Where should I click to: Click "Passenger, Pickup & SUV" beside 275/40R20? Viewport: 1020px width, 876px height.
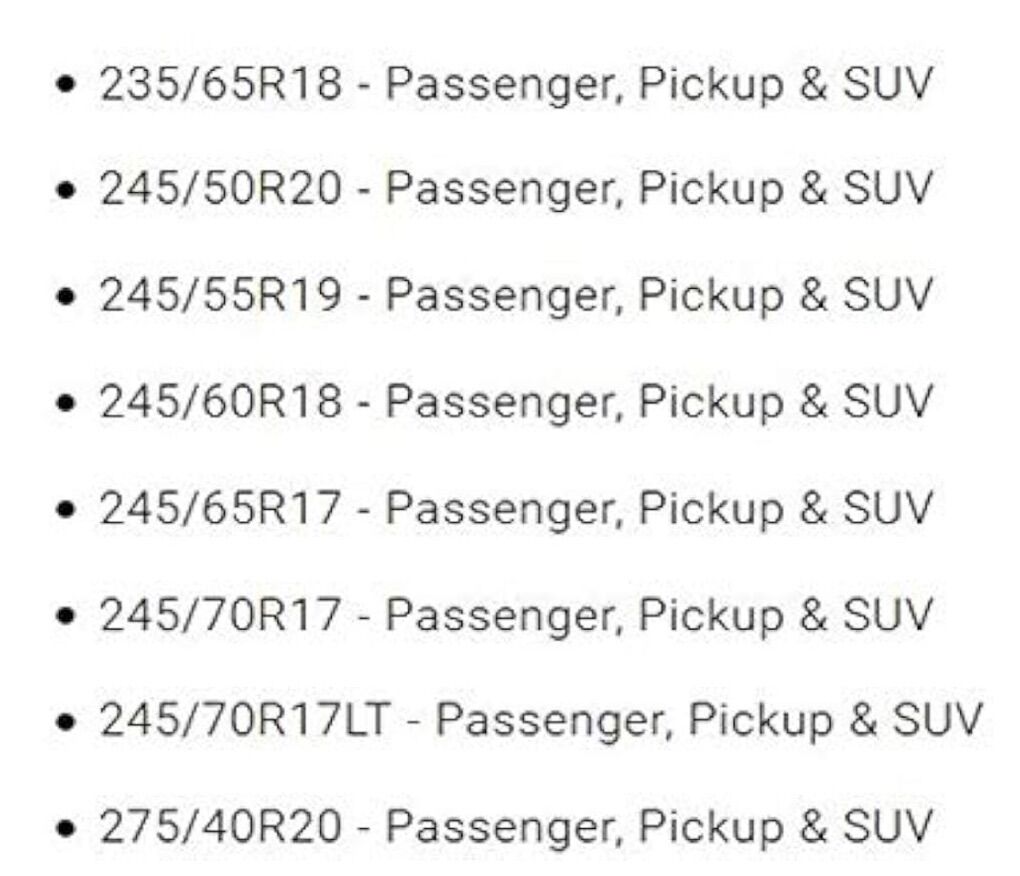(659, 826)
